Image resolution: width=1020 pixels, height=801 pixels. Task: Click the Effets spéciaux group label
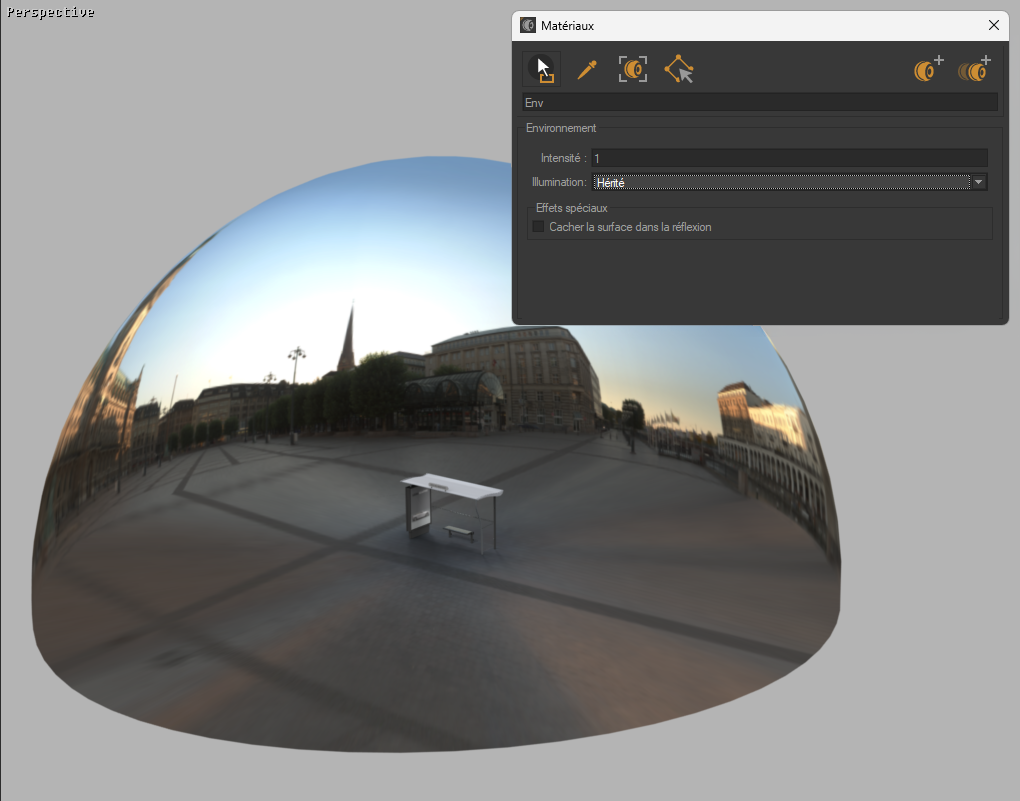tap(571, 208)
